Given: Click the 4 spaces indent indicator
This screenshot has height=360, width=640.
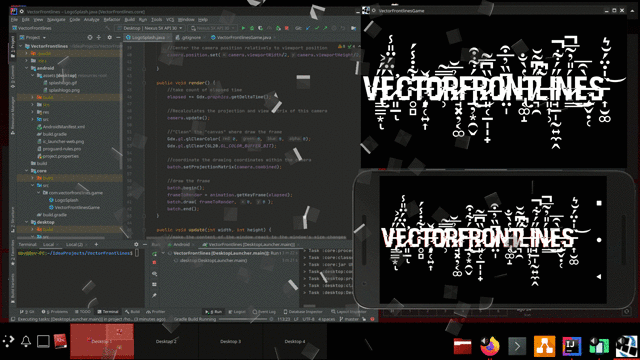Looking at the screenshot, I should [x=327, y=319].
